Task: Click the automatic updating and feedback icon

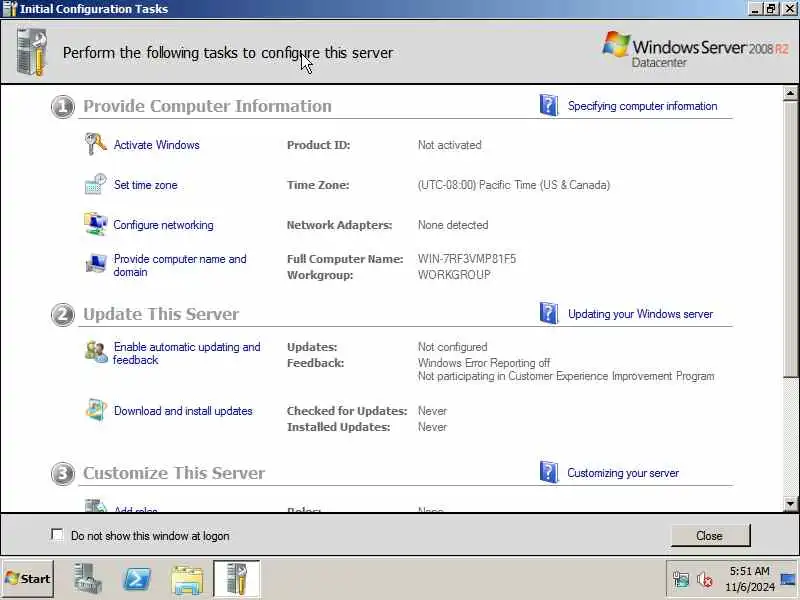Action: click(x=95, y=352)
